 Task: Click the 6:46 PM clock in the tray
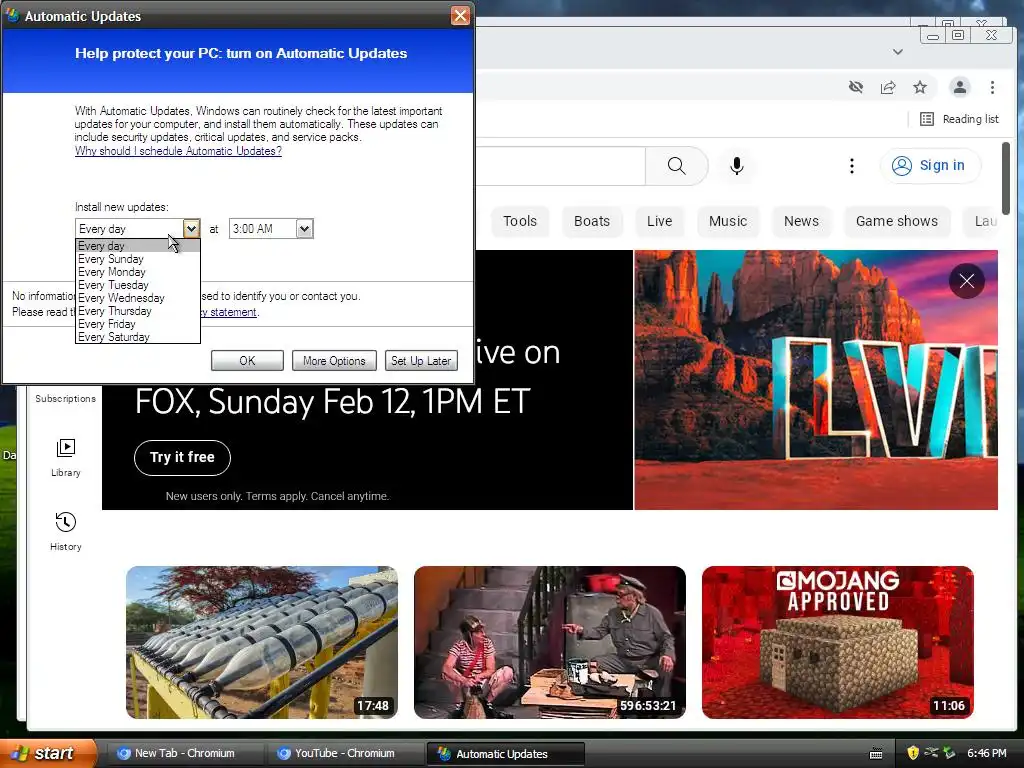(987, 753)
